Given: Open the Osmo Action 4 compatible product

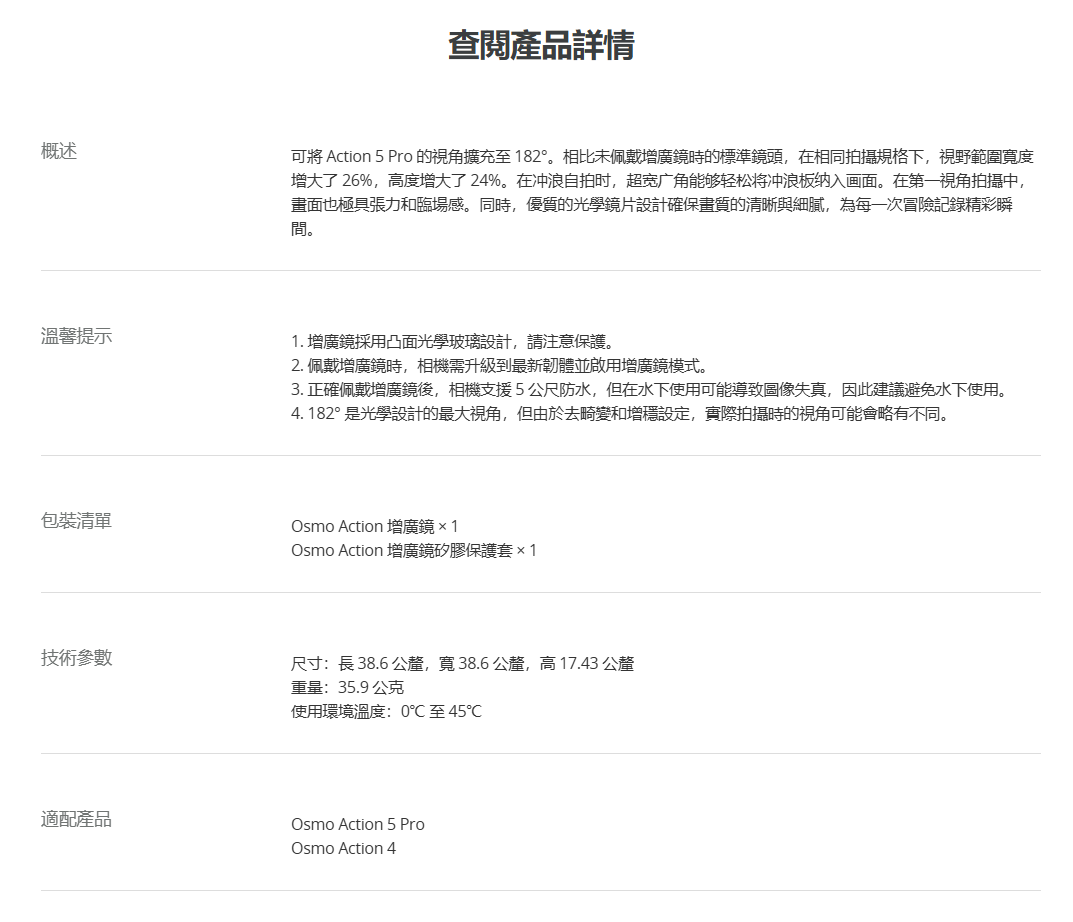Looking at the screenshot, I should pyautogui.click(x=344, y=849).
